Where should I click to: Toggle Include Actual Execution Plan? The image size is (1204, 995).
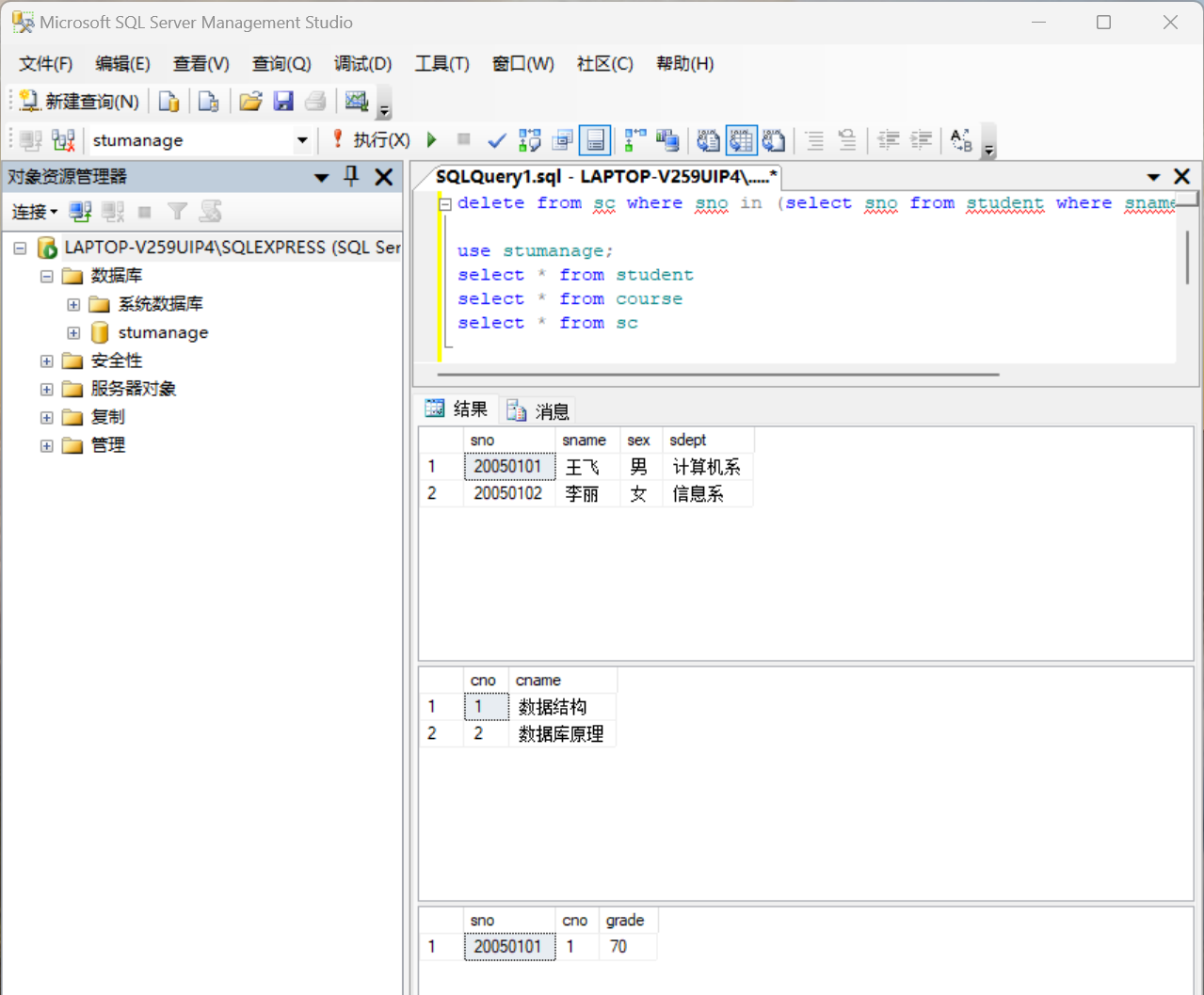pos(635,140)
